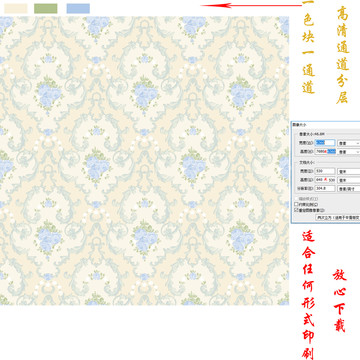
Task: Click the cream color swatch
Action: [16, 9]
